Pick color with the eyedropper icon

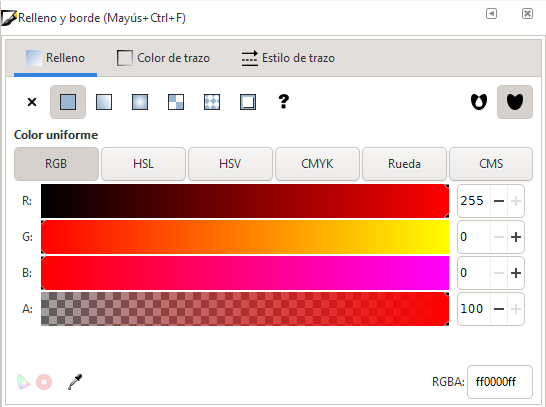point(75,382)
